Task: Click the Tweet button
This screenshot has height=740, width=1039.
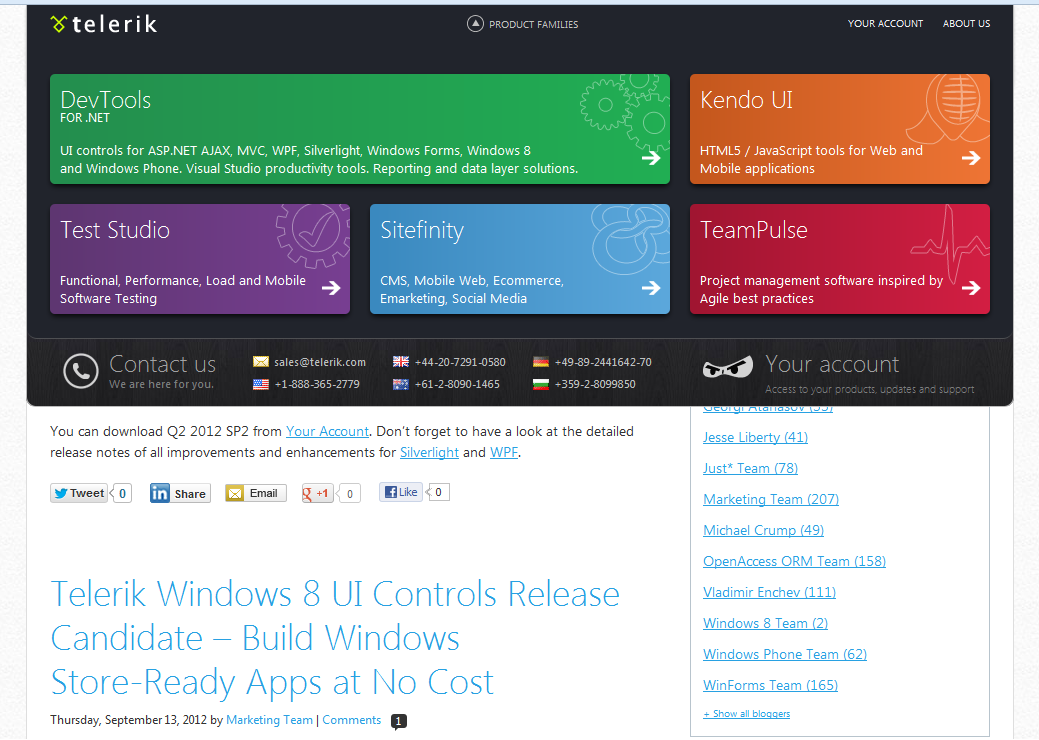Action: coord(79,493)
